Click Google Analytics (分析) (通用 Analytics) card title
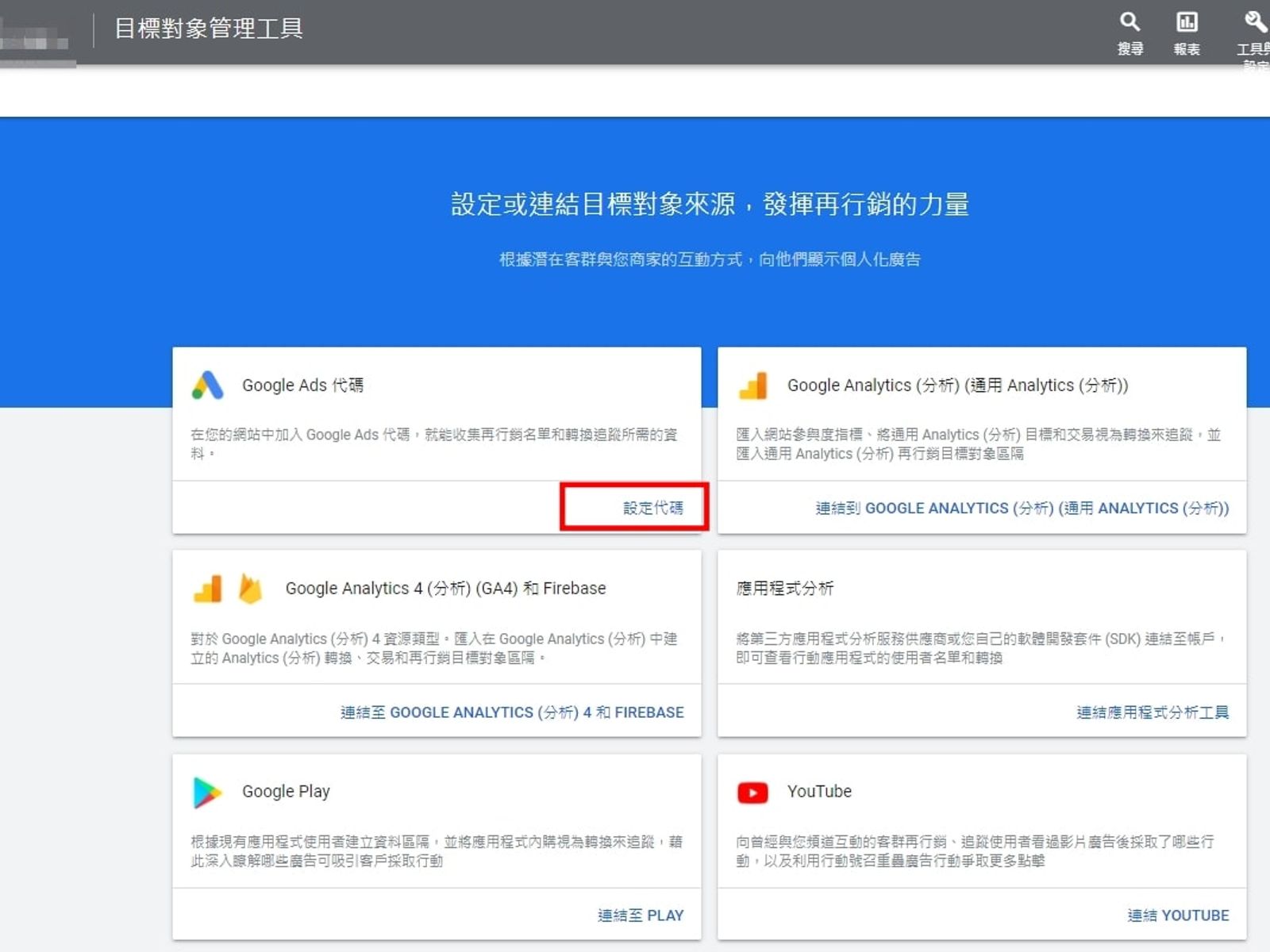This screenshot has height=952, width=1270. coord(957,386)
